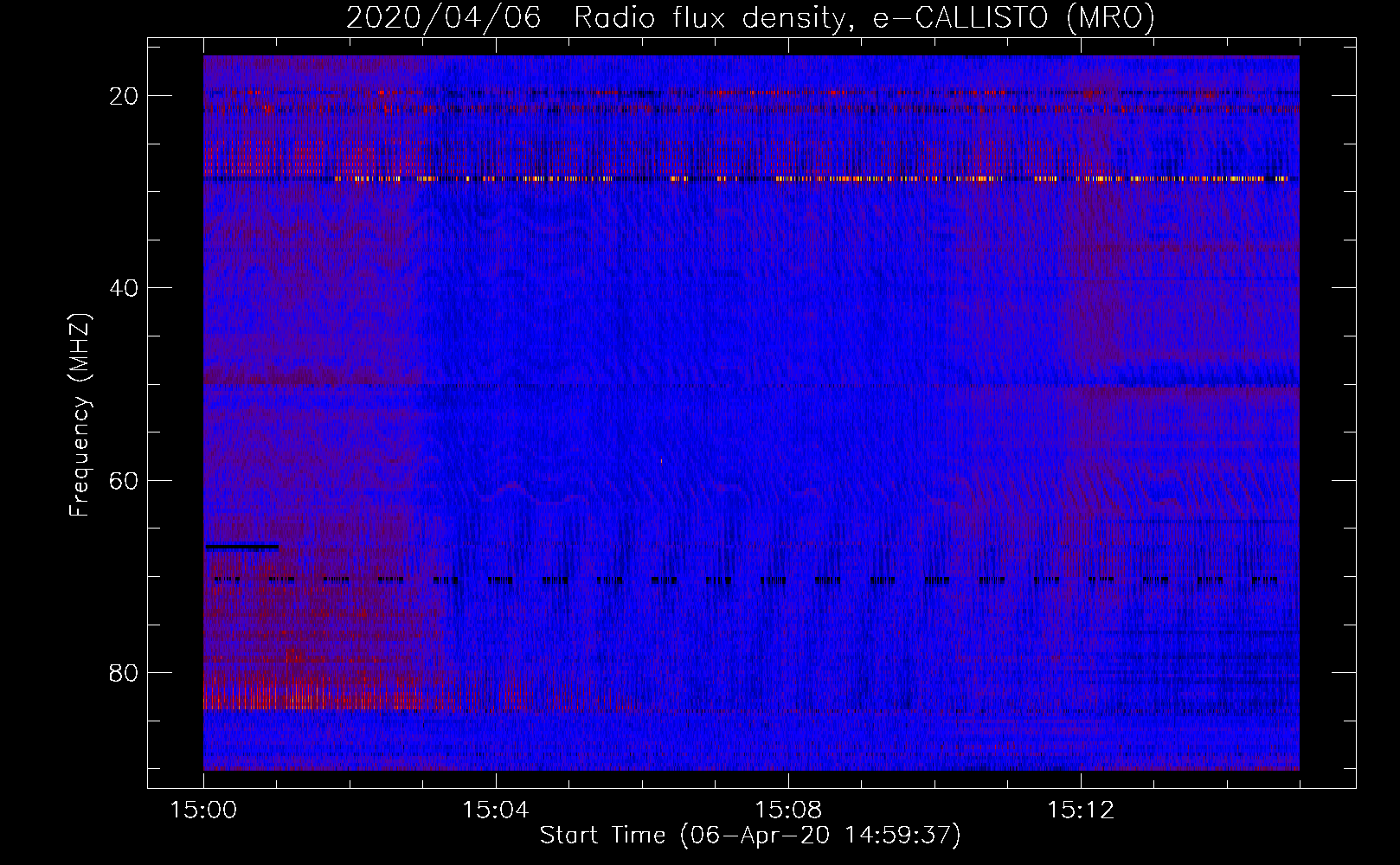
Task: Click the 'Frequency (MHZ)' axis label
Action: 80,415
